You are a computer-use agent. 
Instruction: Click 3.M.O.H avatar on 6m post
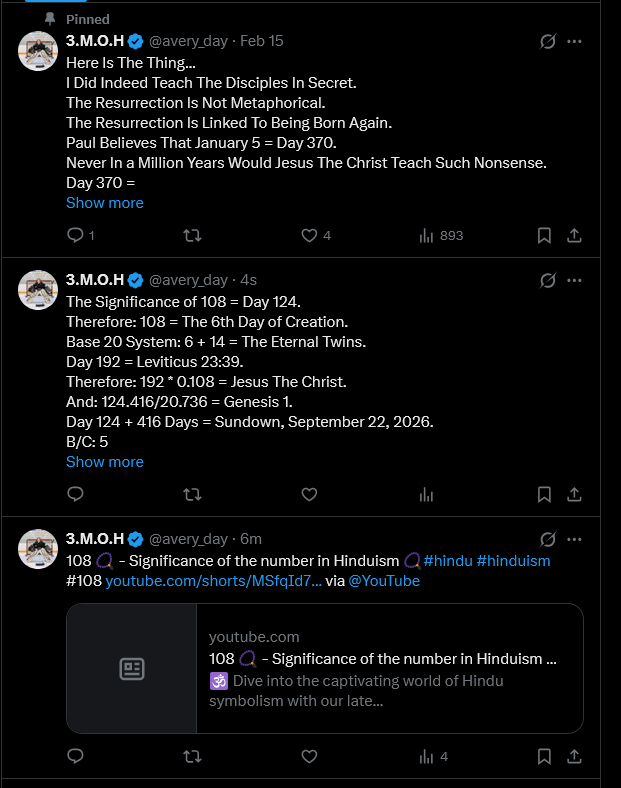(38, 549)
